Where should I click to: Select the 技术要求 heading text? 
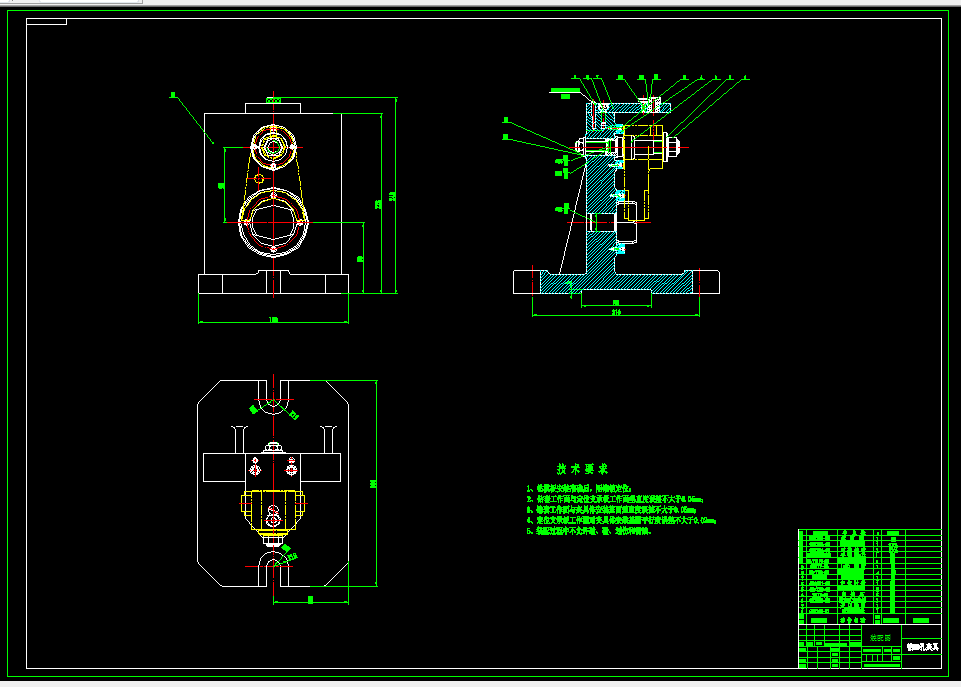tap(582, 469)
